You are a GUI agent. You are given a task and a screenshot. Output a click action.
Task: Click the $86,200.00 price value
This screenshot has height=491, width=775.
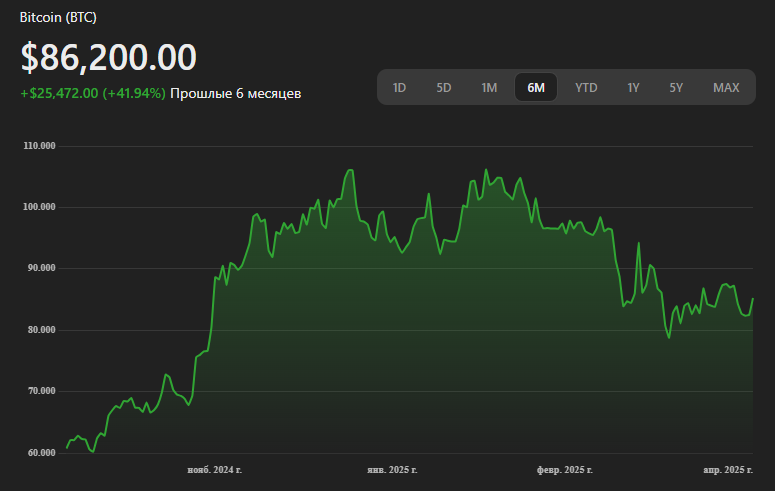[108, 57]
